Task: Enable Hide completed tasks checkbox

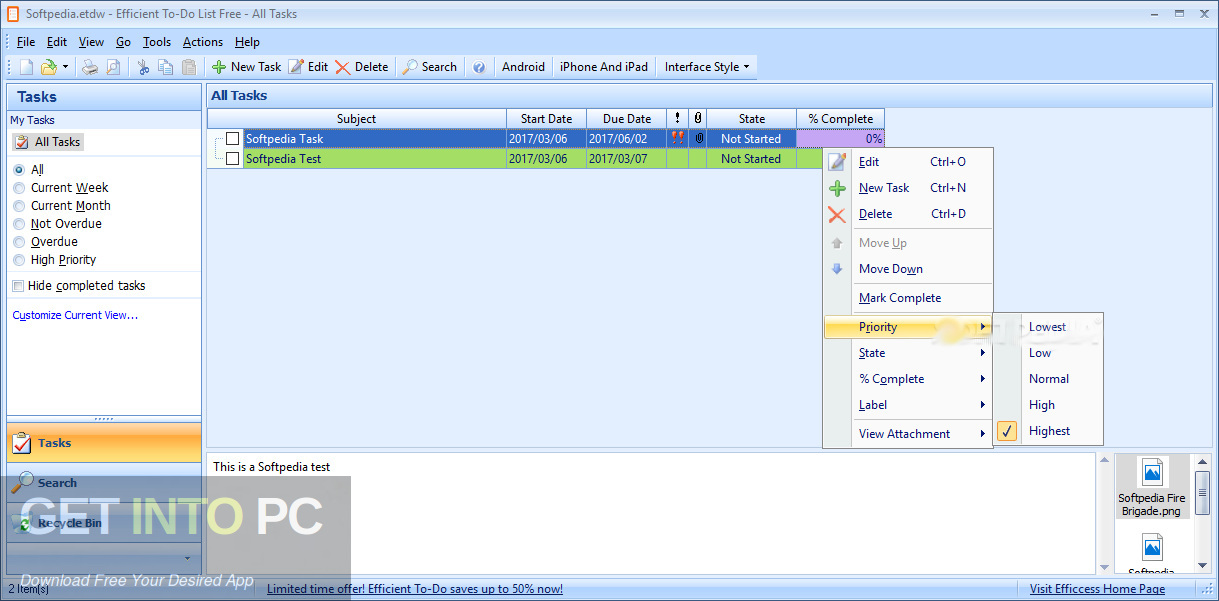Action: 18,286
